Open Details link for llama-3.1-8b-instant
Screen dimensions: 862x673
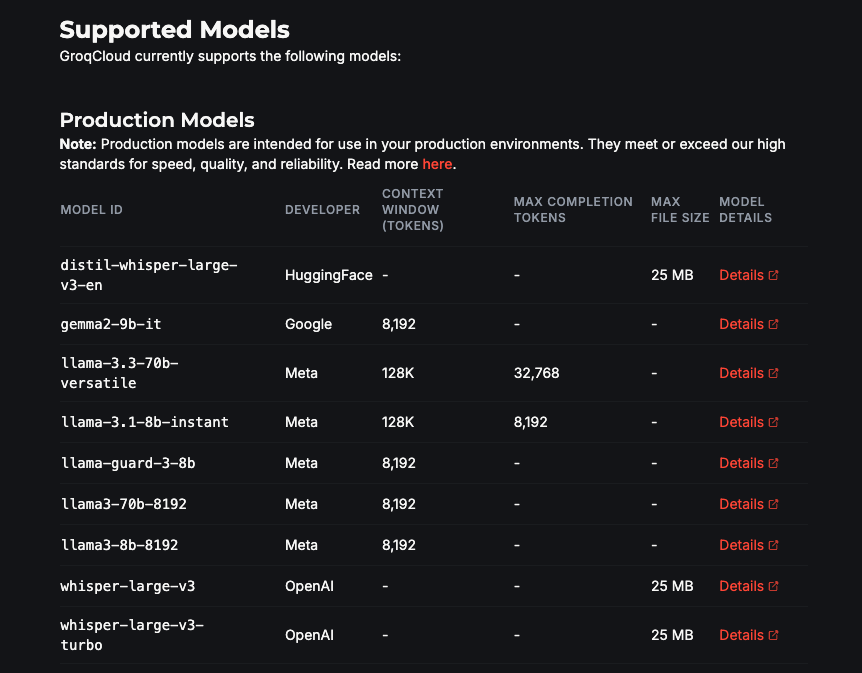coord(749,422)
